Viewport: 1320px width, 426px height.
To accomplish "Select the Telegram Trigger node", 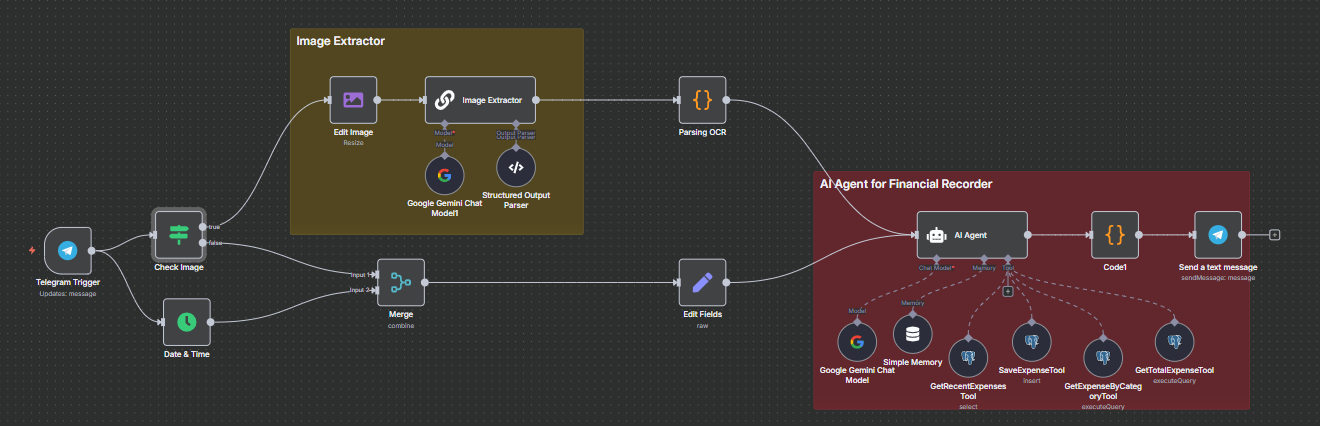I will [x=68, y=251].
